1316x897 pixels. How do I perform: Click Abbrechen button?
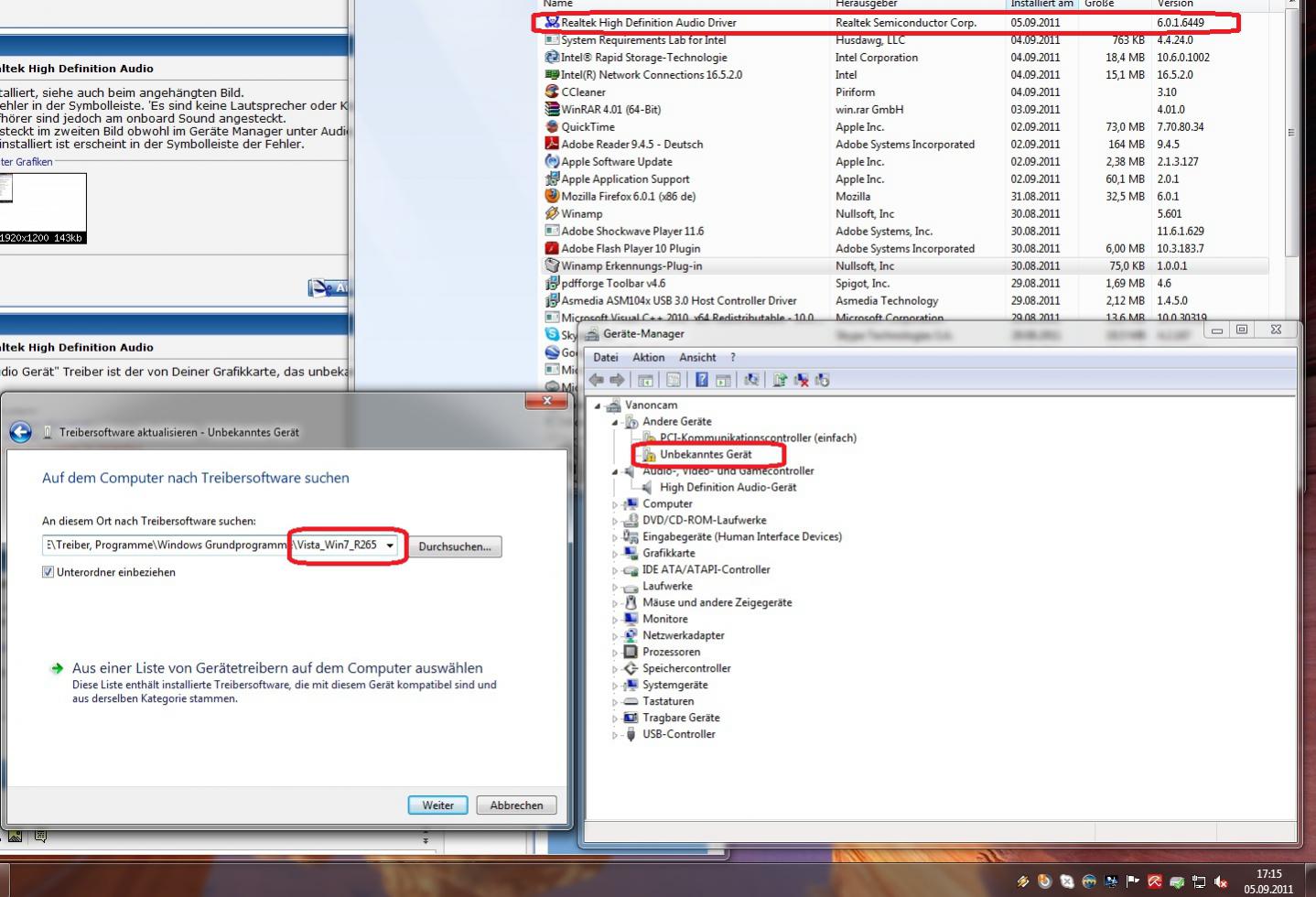tap(516, 805)
